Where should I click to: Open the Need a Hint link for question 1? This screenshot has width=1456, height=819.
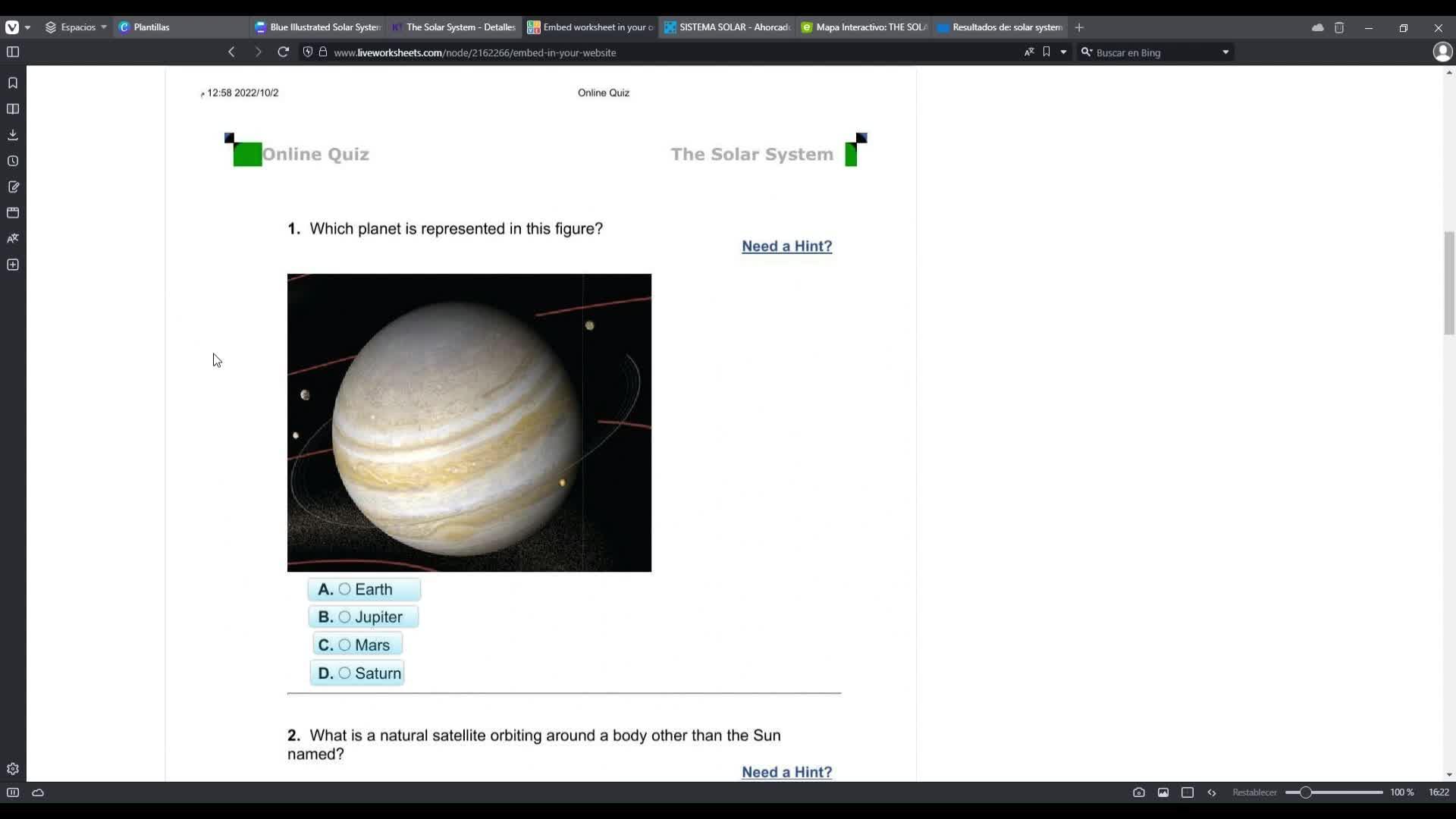786,246
